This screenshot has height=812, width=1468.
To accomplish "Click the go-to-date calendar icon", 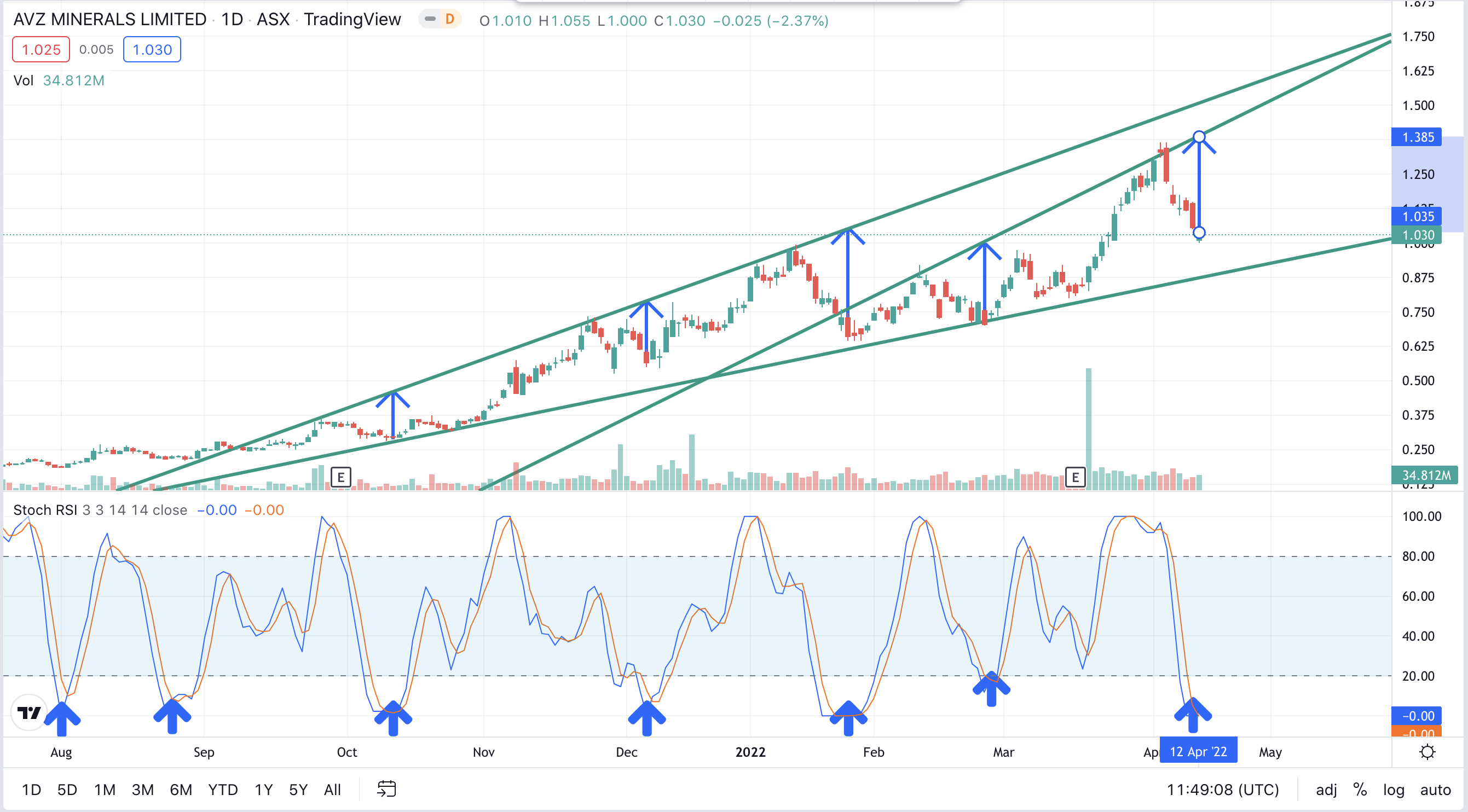I will tap(386, 789).
